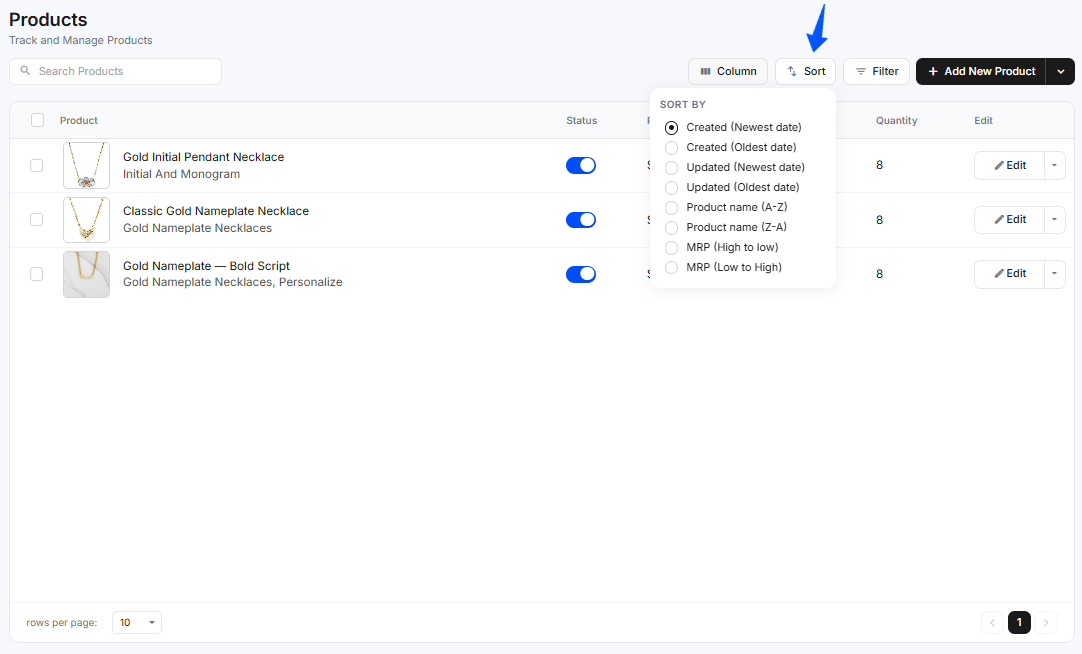
Task: Check the Gold Nameplate — Bold Script row checkbox
Action: [37, 274]
